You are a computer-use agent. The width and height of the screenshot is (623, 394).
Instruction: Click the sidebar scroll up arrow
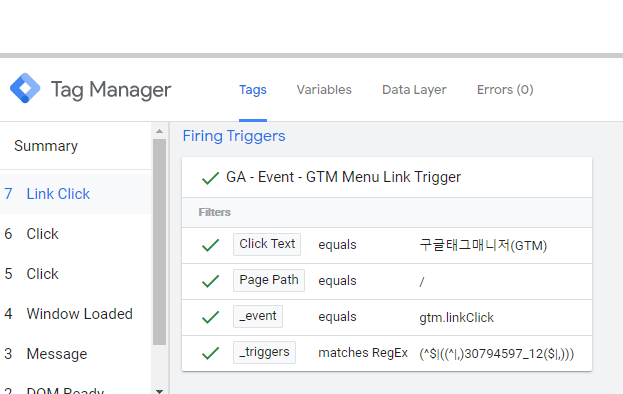[x=159, y=131]
